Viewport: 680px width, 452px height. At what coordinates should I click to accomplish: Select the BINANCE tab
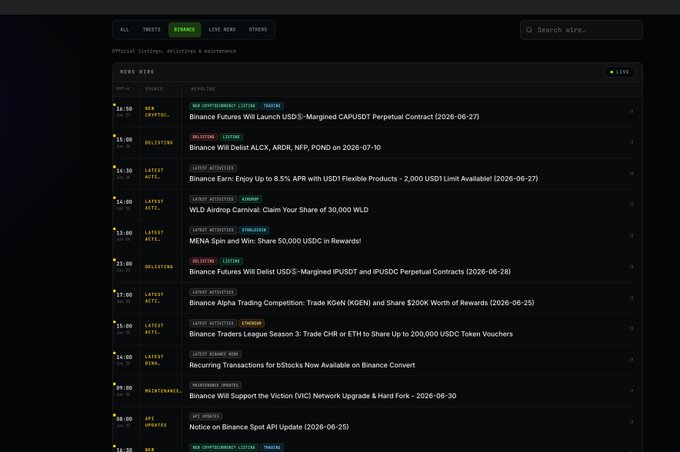pos(184,29)
